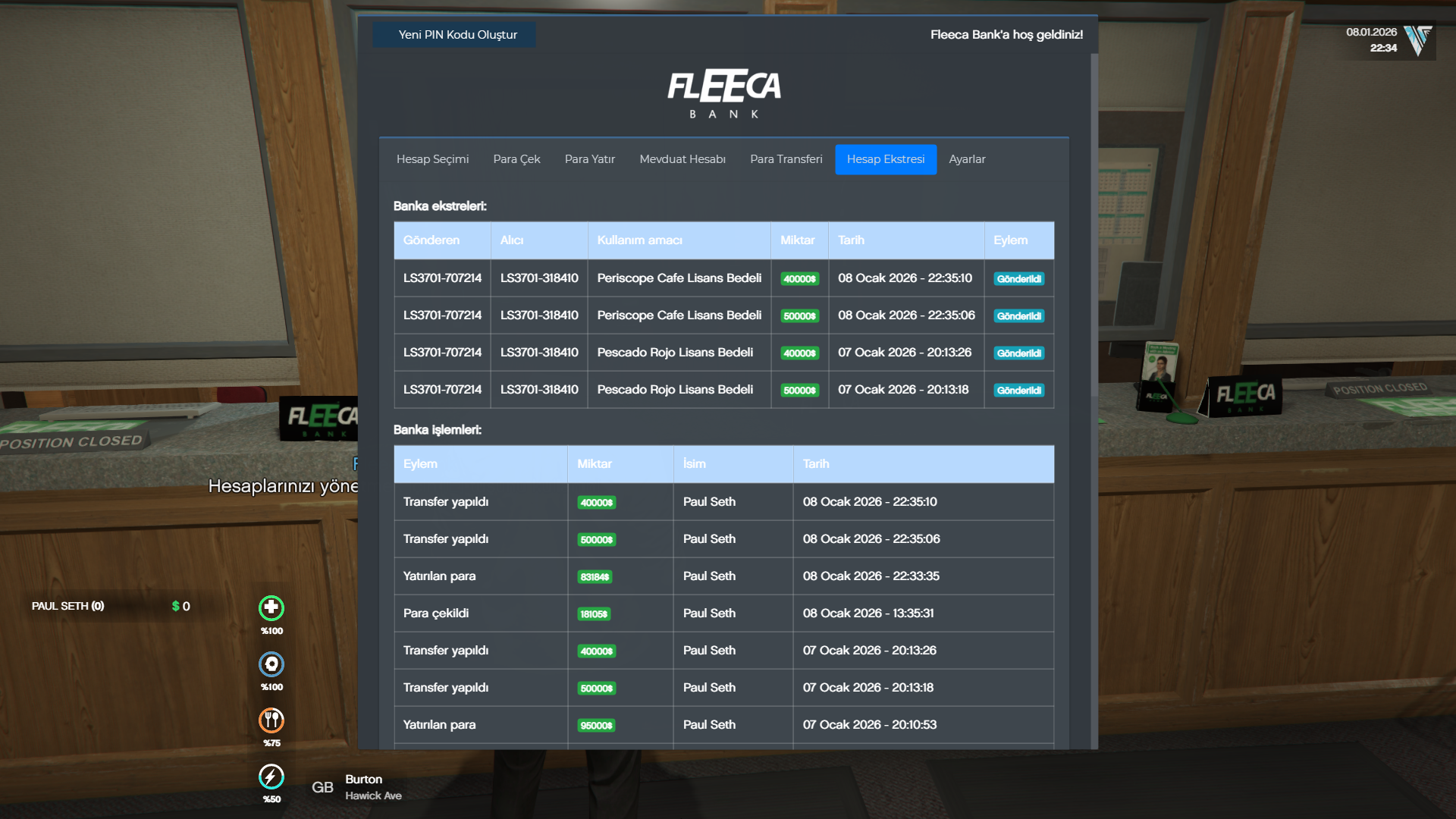Image resolution: width=1456 pixels, height=819 pixels.
Task: Open the Hesap Seçimi tab
Action: tap(432, 159)
